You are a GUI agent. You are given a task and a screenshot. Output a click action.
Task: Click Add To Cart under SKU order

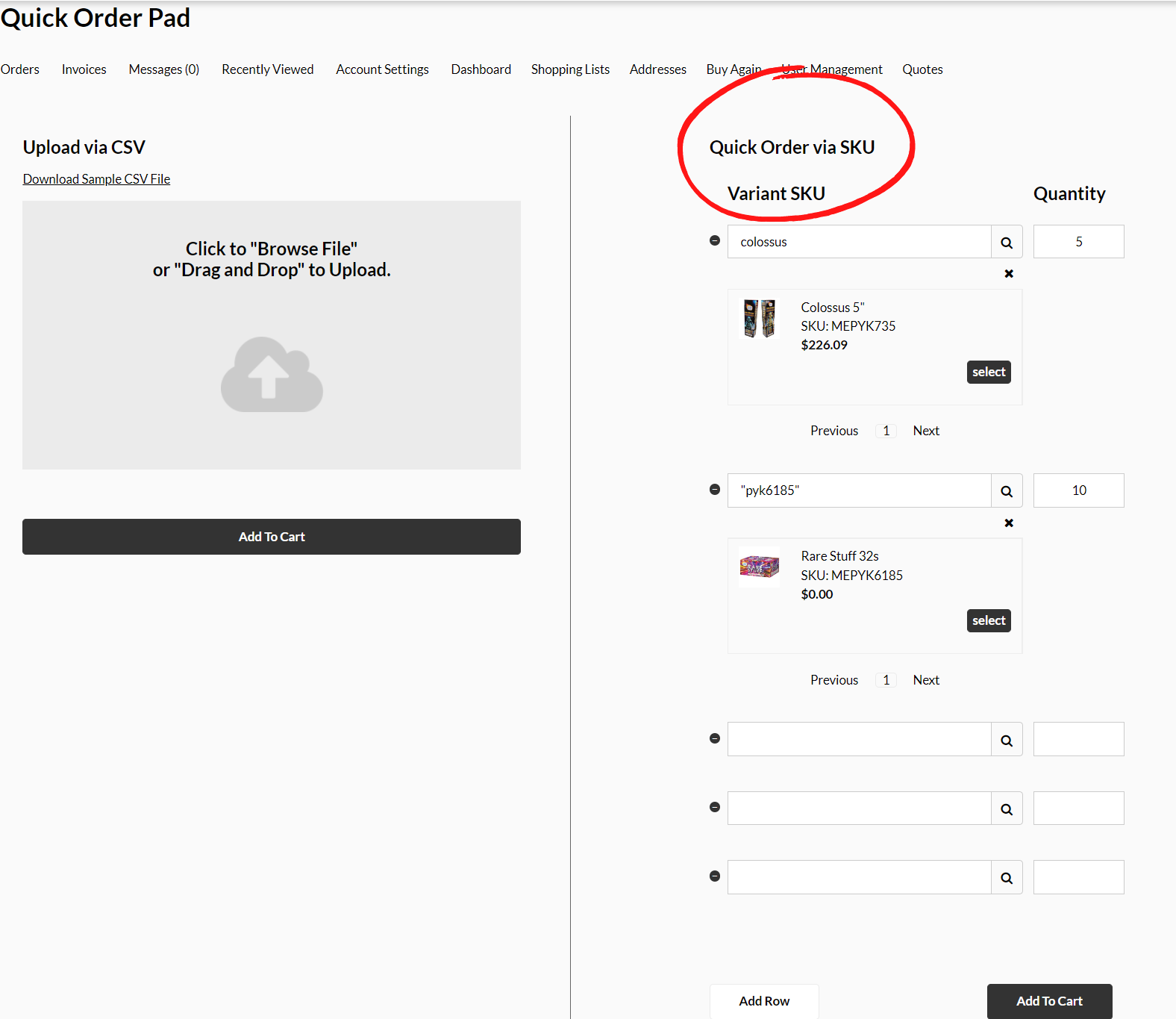point(1049,1001)
